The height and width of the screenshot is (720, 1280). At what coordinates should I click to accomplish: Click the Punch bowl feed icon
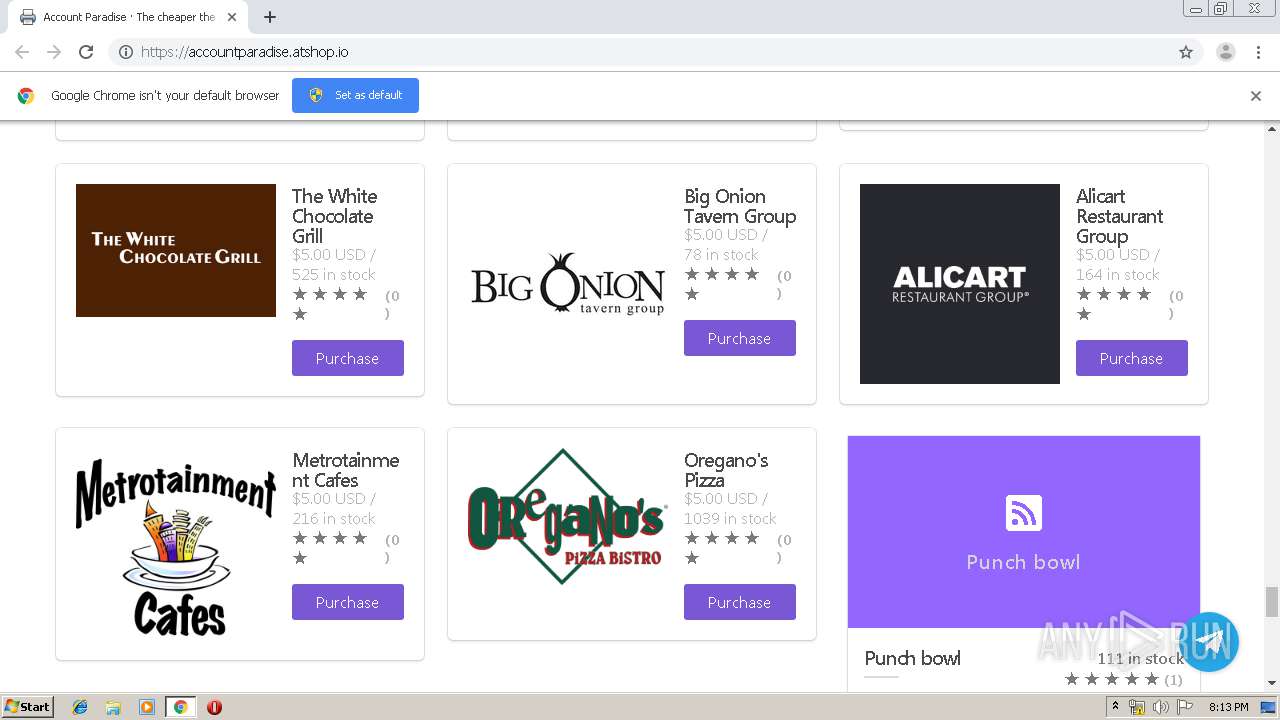click(x=1023, y=513)
